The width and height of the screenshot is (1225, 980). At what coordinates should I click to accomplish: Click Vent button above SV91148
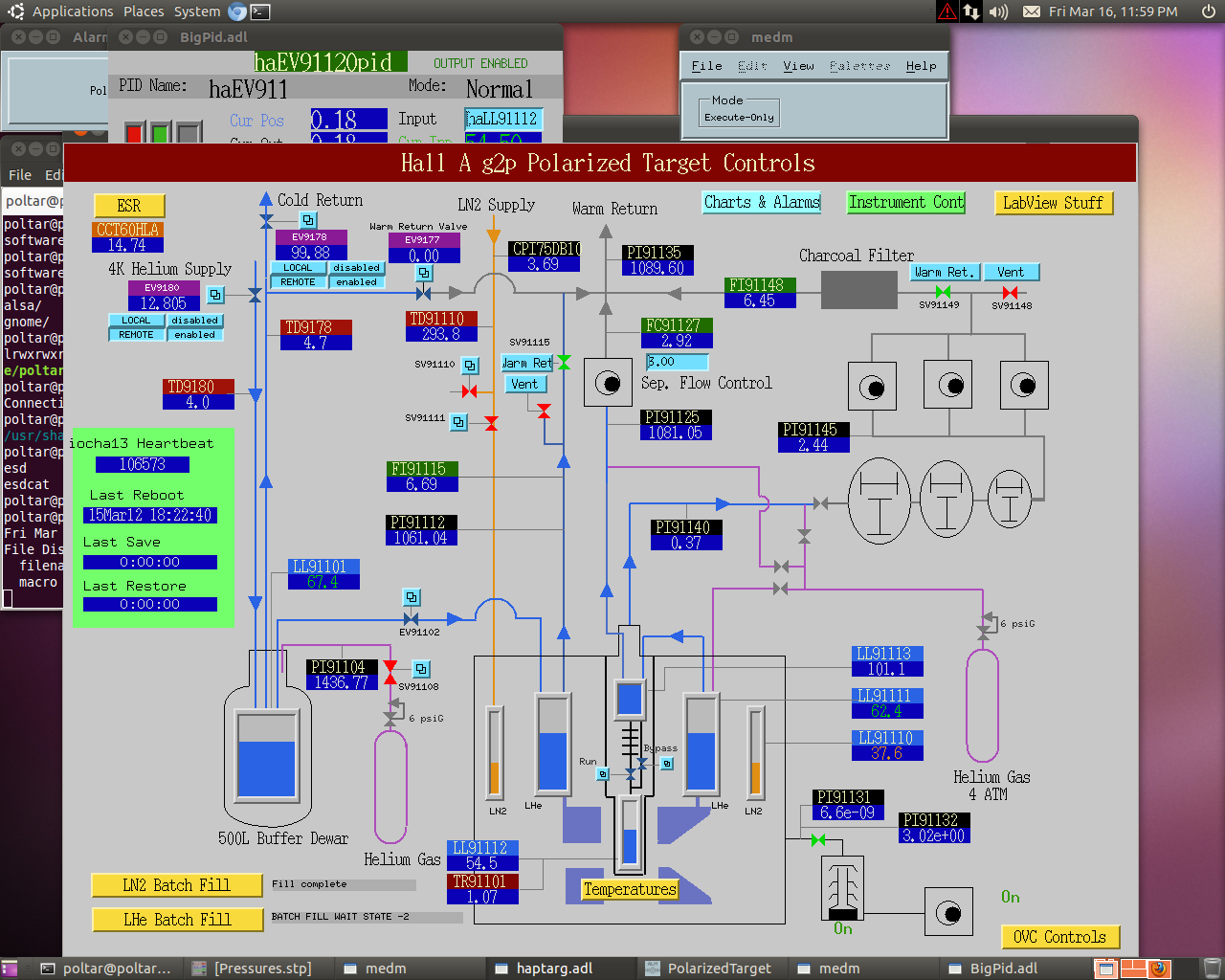pos(1011,272)
